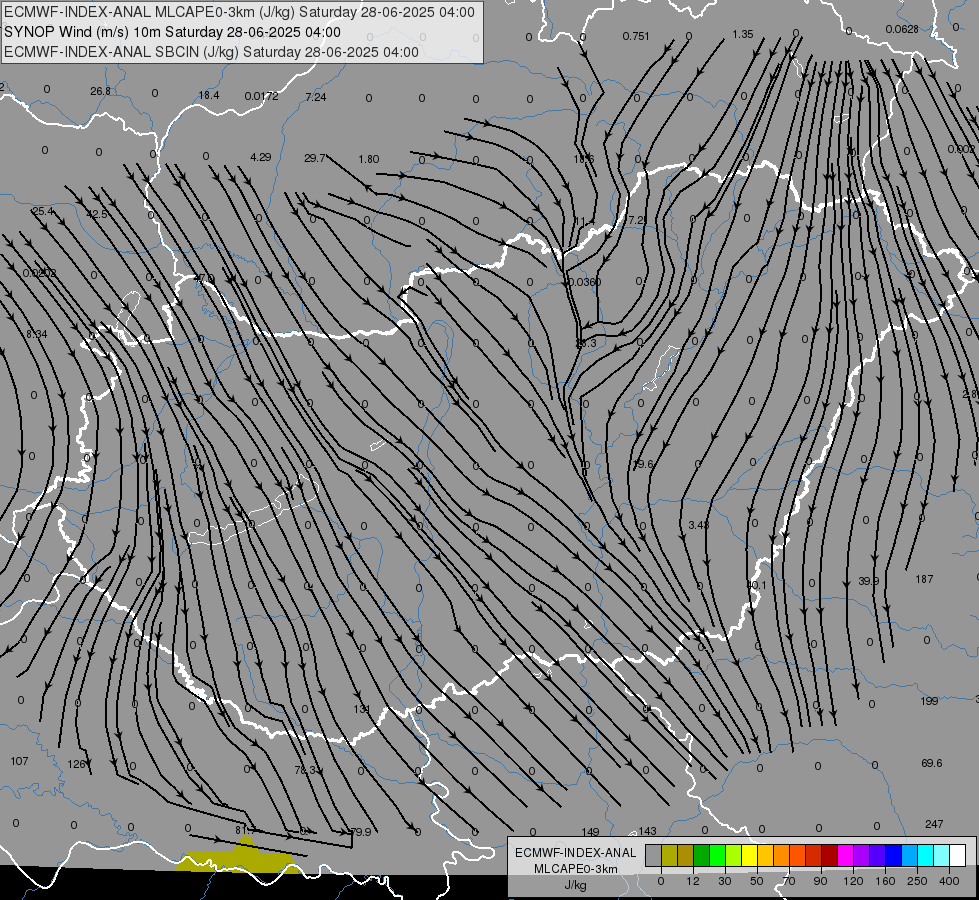This screenshot has height=900, width=979.
Task: Click the map value 107
Action: (x=19, y=761)
